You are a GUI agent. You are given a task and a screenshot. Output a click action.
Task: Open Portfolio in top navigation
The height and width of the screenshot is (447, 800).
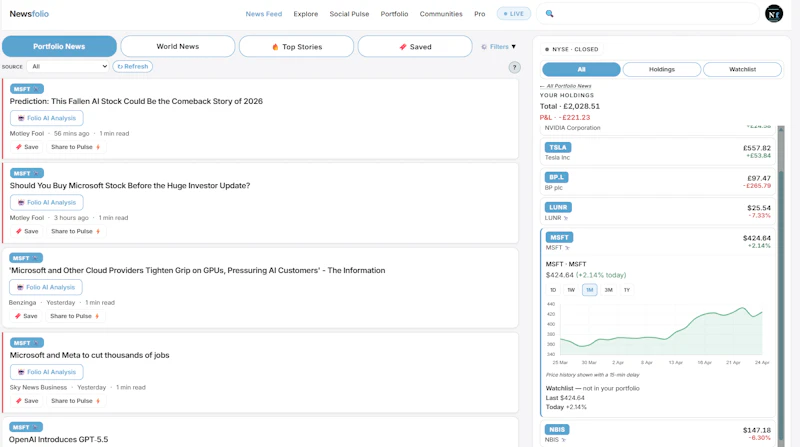coord(394,14)
